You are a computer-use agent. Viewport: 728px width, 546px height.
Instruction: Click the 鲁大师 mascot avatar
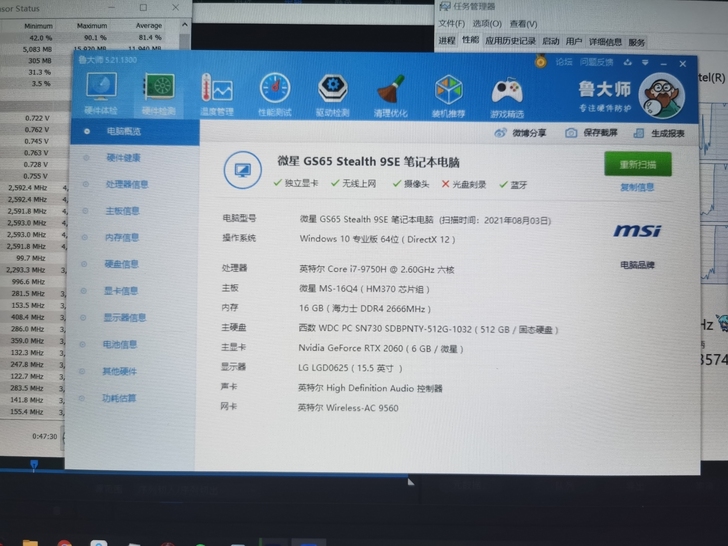coord(661,97)
